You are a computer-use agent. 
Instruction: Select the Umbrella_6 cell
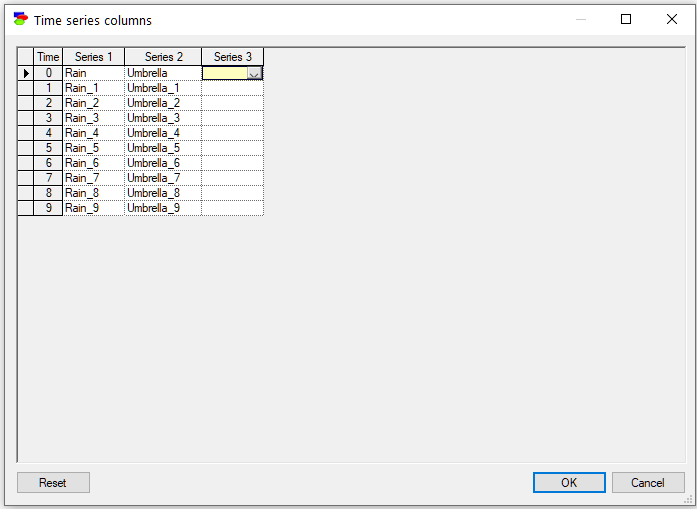coord(163,163)
